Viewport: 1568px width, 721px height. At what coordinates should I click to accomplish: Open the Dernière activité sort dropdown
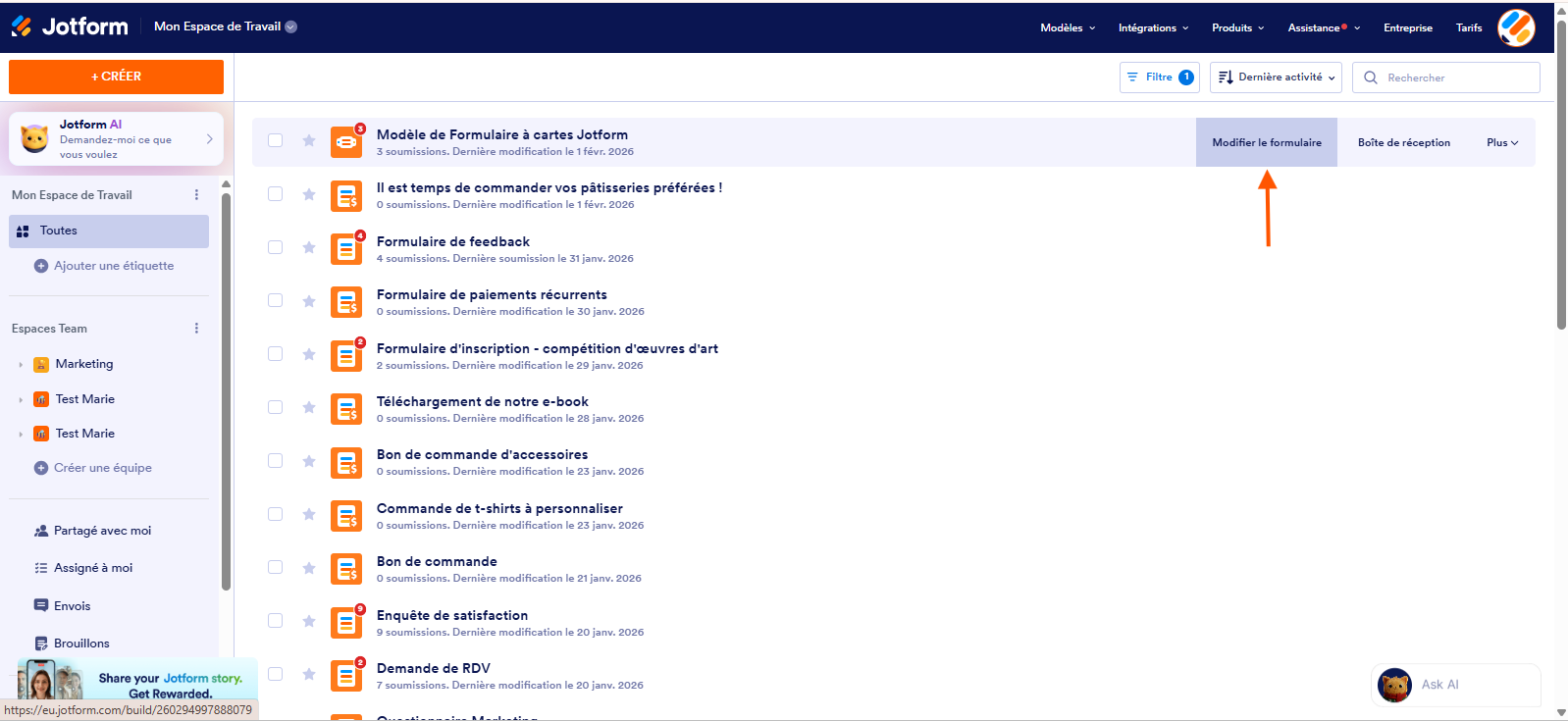(1276, 77)
